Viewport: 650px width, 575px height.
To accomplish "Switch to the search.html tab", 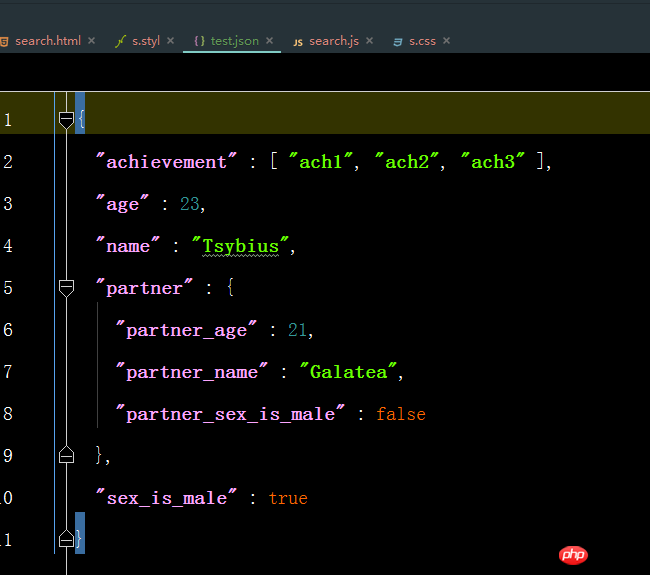I will [48, 41].
